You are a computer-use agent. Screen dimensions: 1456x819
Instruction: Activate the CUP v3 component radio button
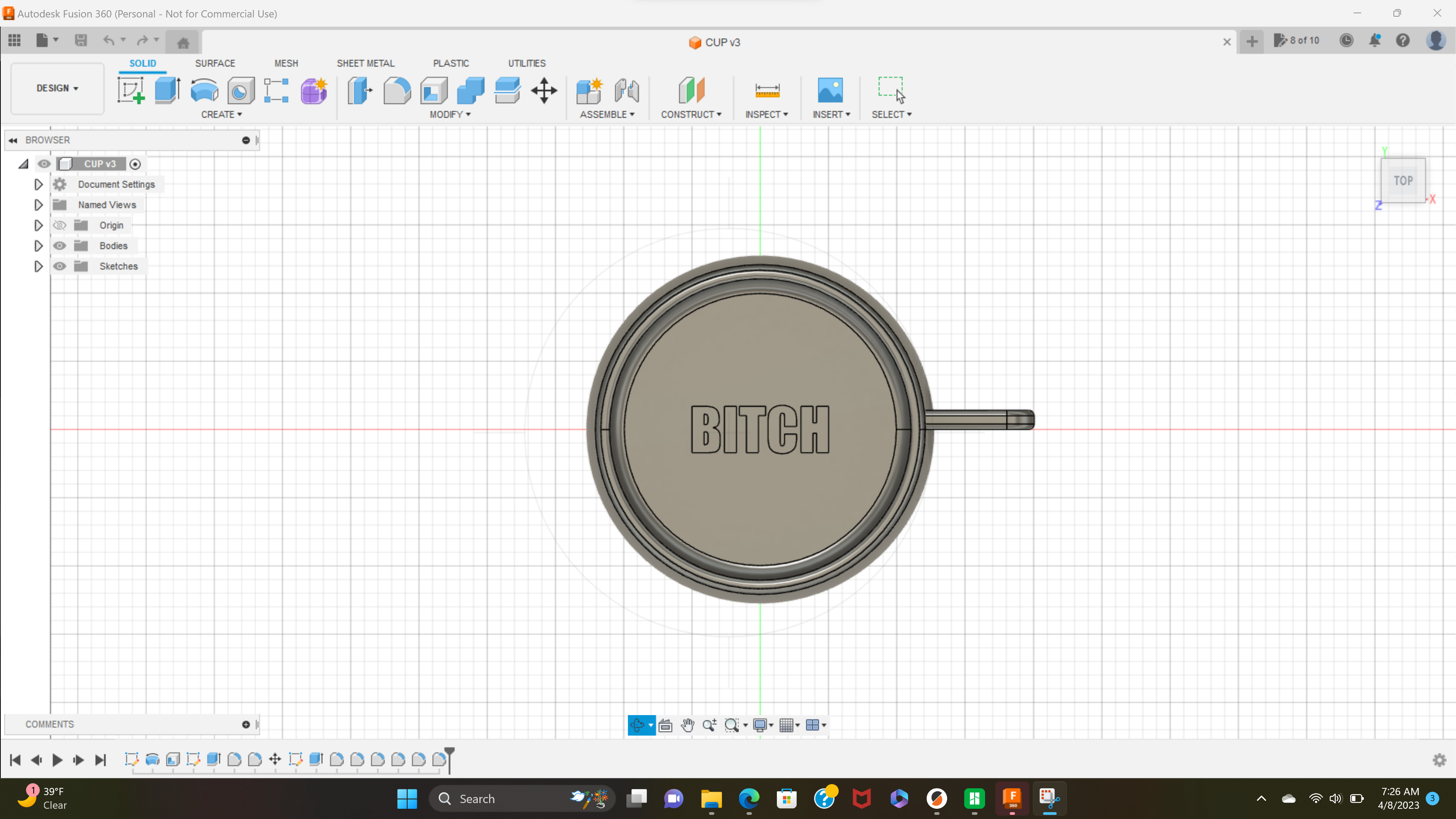(135, 164)
